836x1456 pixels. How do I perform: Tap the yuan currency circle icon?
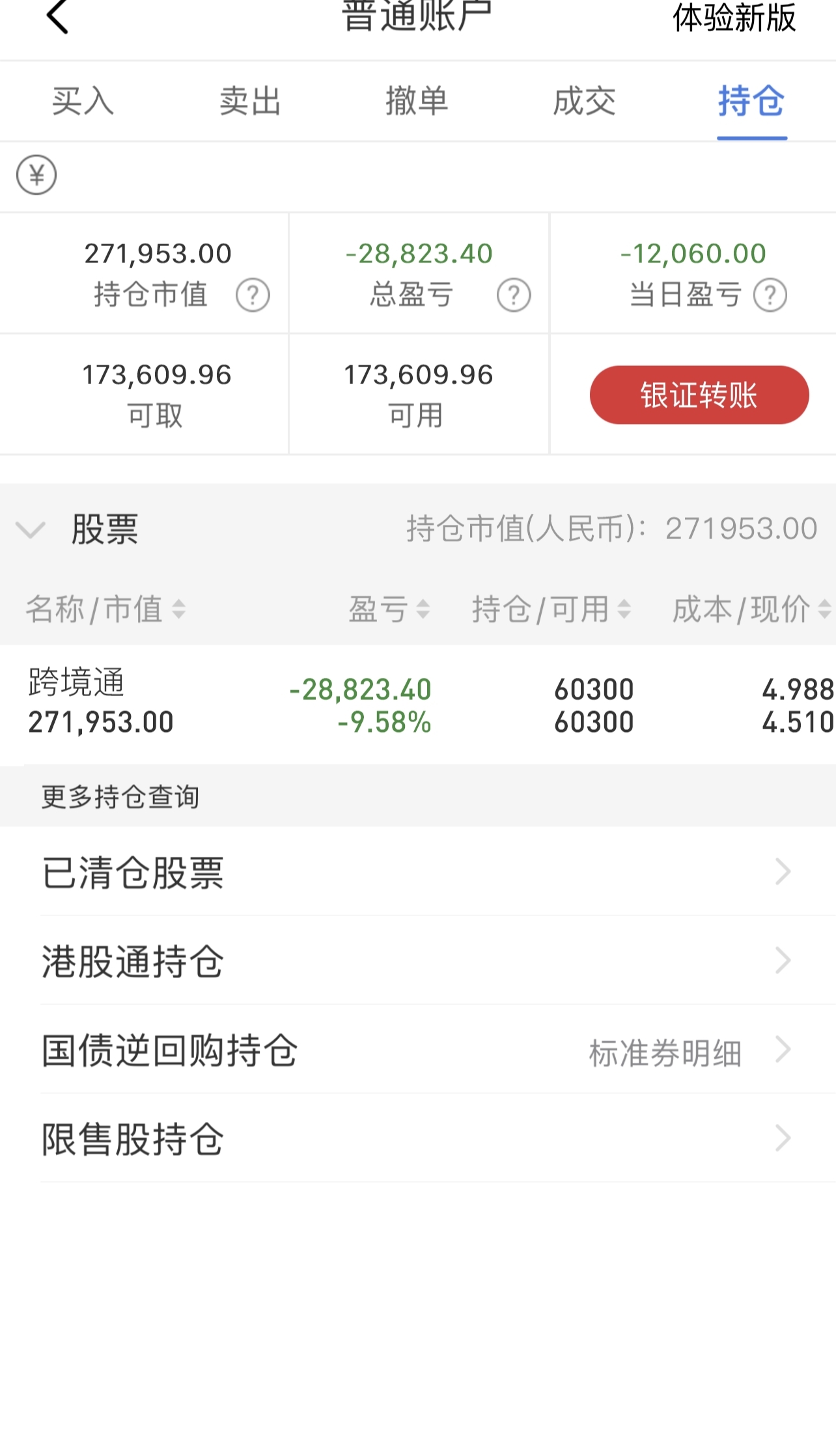pos(36,175)
